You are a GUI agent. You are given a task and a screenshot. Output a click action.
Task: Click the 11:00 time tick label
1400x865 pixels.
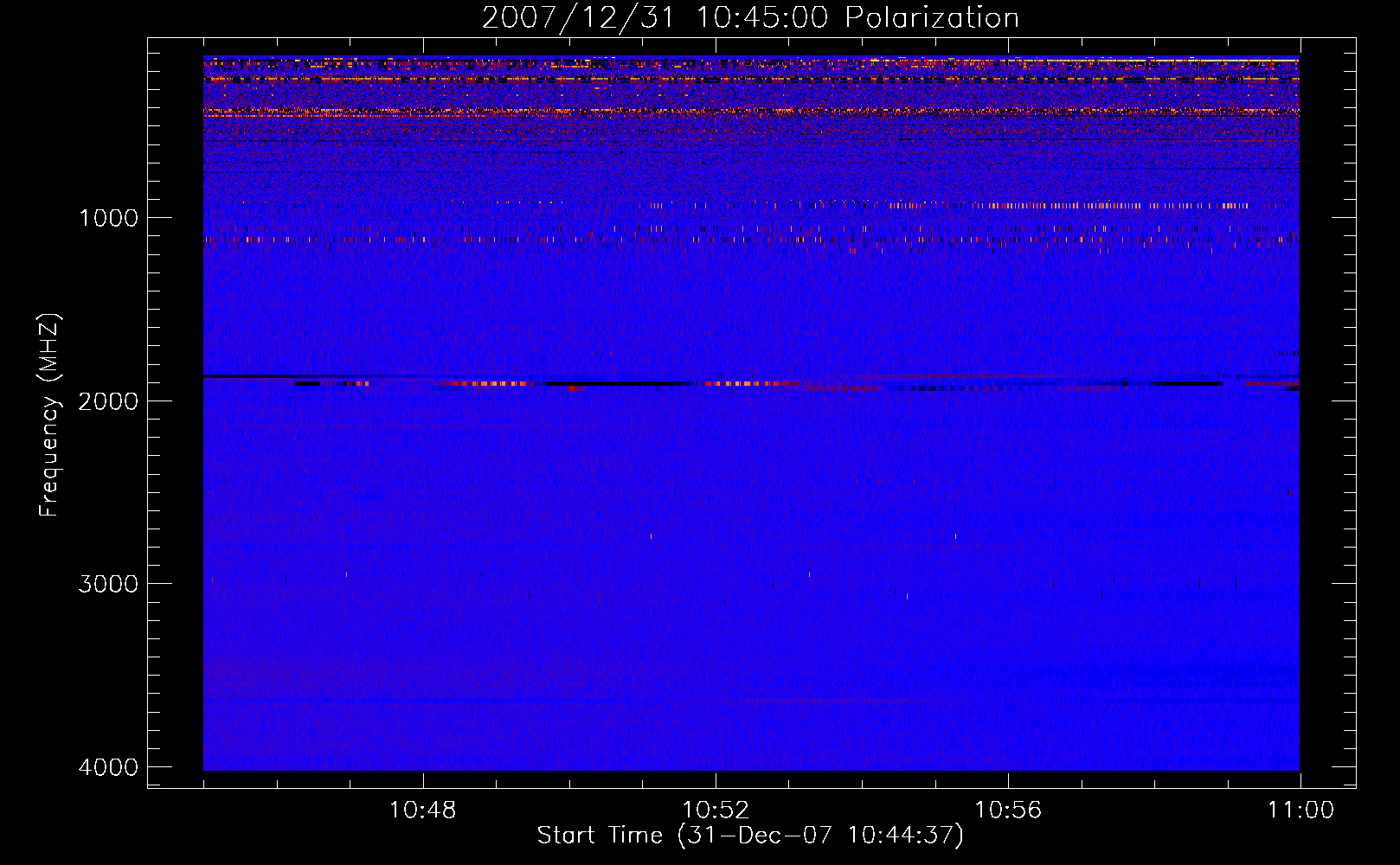tap(1300, 811)
